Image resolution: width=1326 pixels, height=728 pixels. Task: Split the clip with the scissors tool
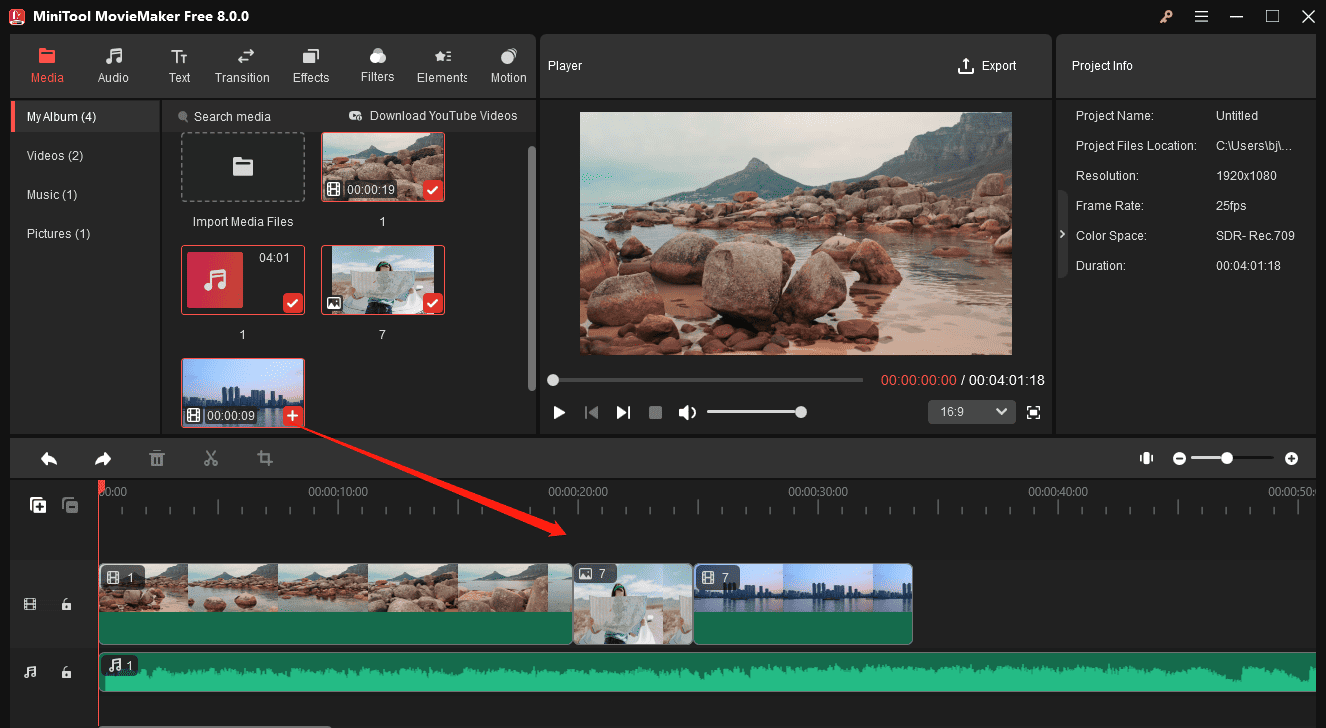point(211,458)
